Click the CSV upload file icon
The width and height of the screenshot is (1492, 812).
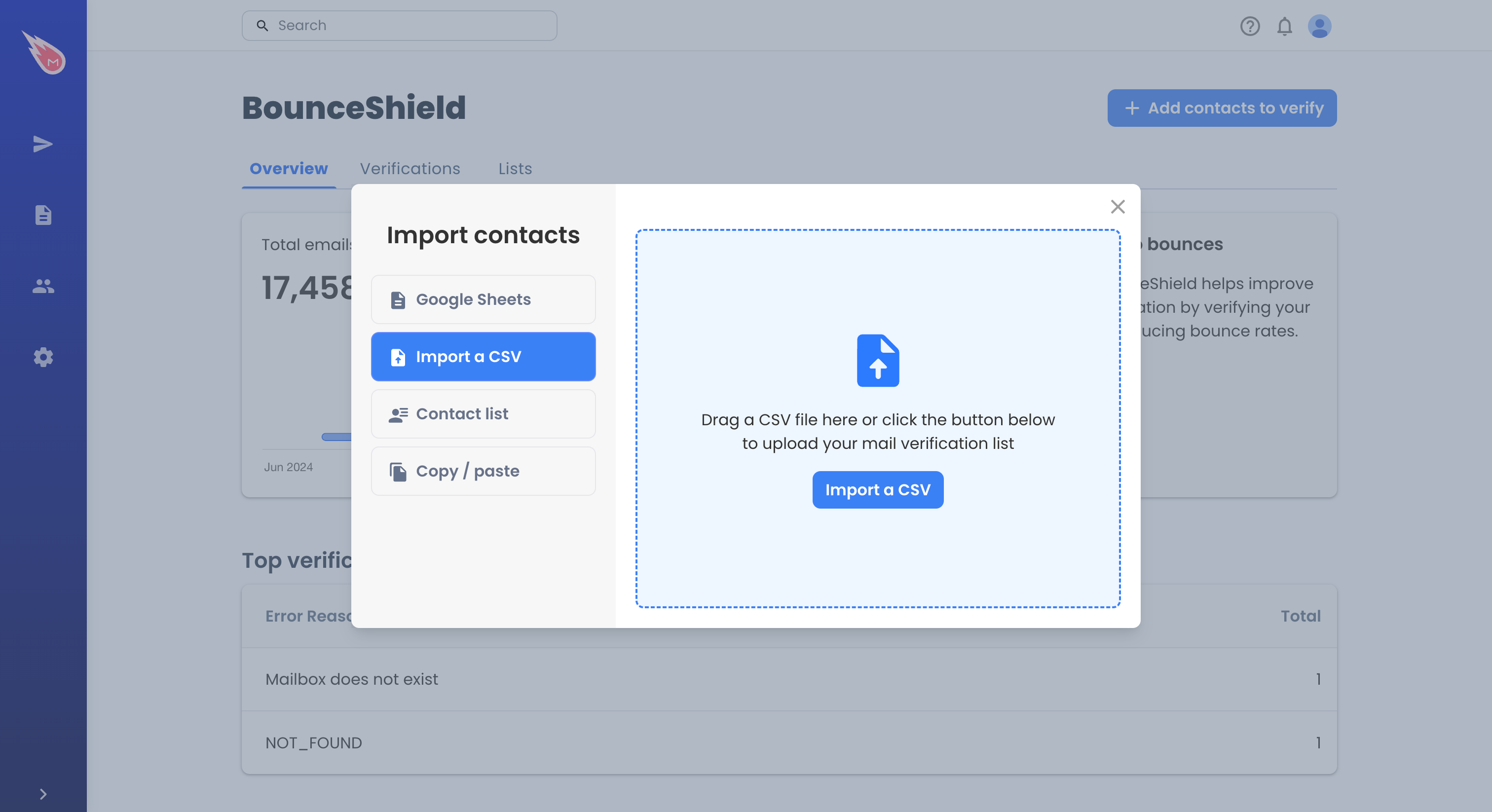point(877,360)
